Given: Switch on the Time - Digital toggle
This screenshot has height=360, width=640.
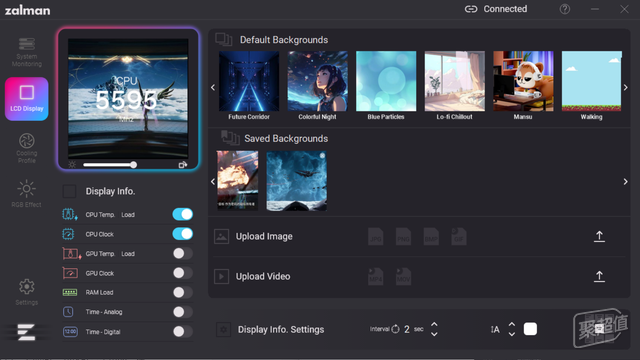Looking at the screenshot, I should pos(182,331).
